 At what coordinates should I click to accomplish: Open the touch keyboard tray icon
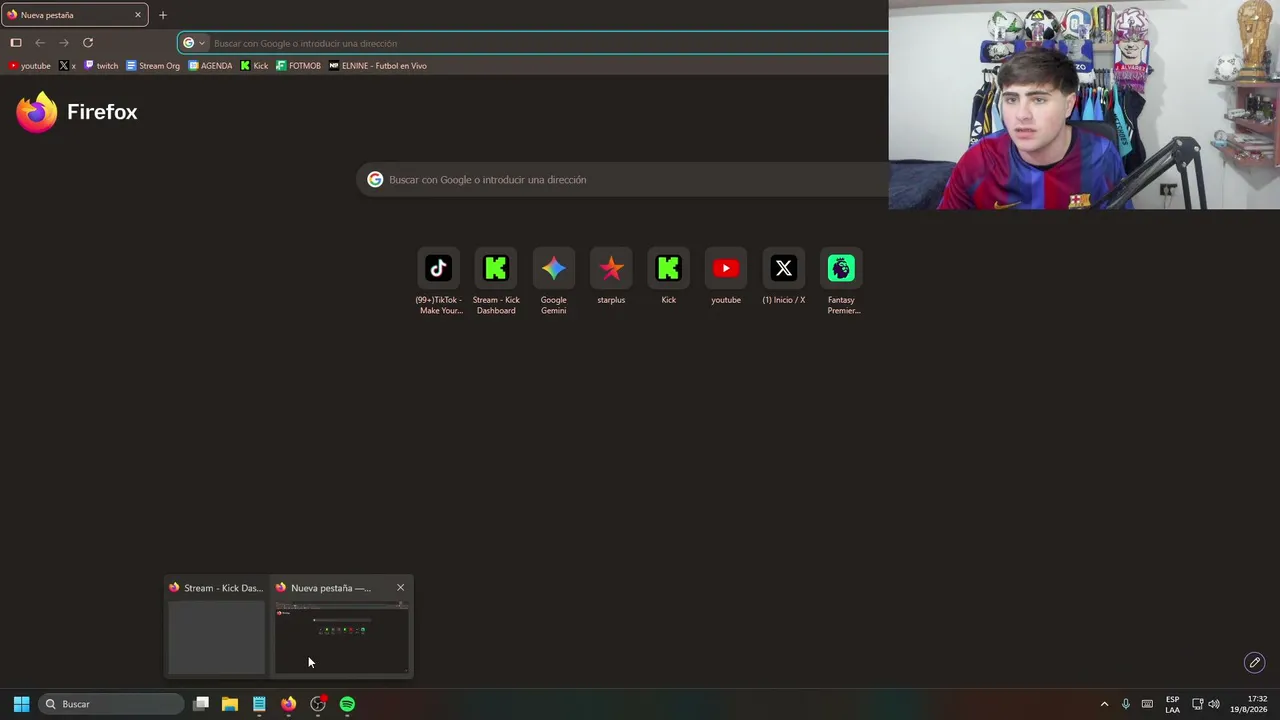[1147, 704]
